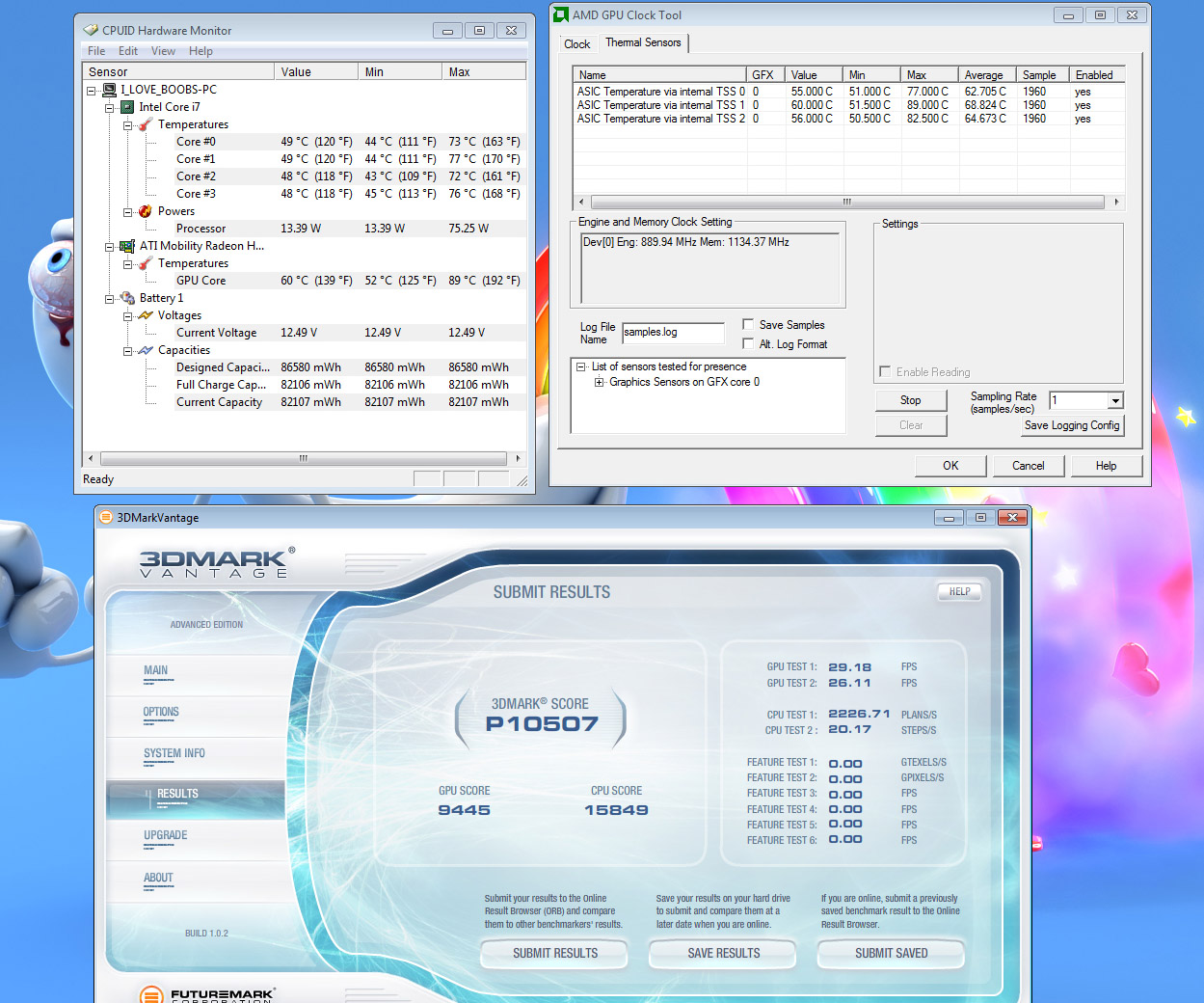1204x1003 pixels.
Task: Select the Thermal Sensors tab
Action: [x=643, y=42]
